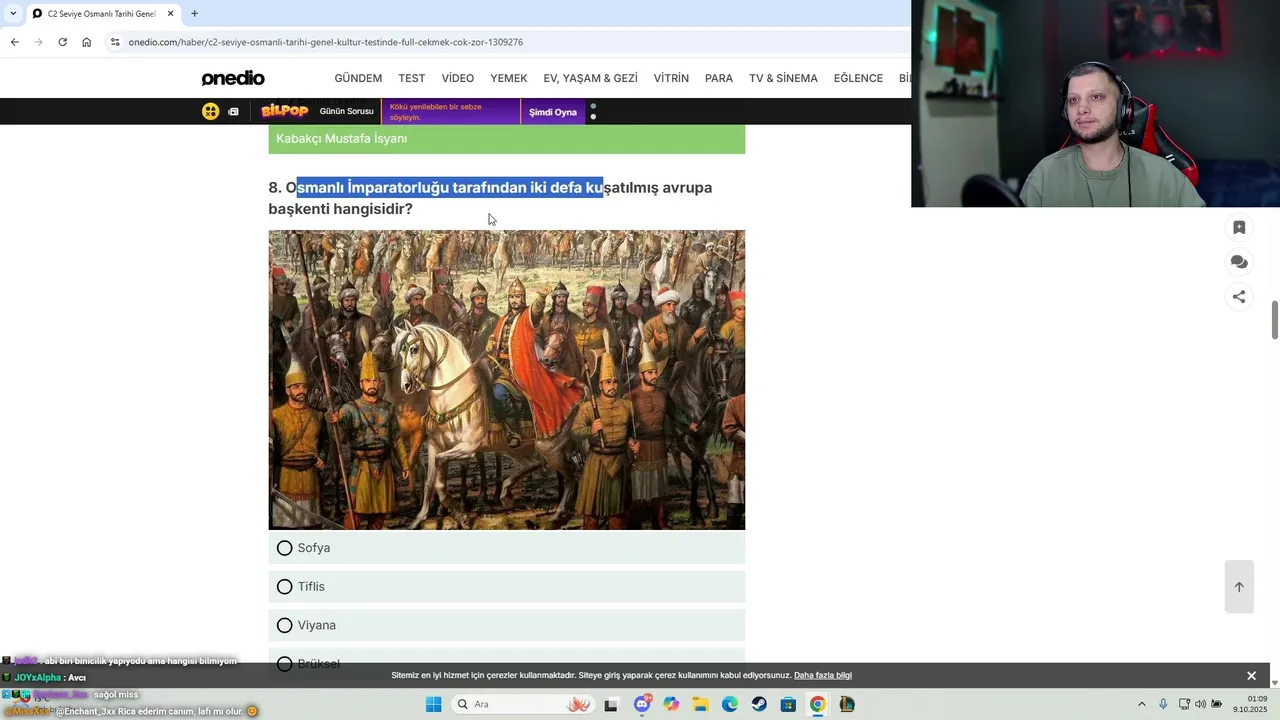Click the bookmark save icon
Screen dimensions: 1280x720
tap(1239, 228)
